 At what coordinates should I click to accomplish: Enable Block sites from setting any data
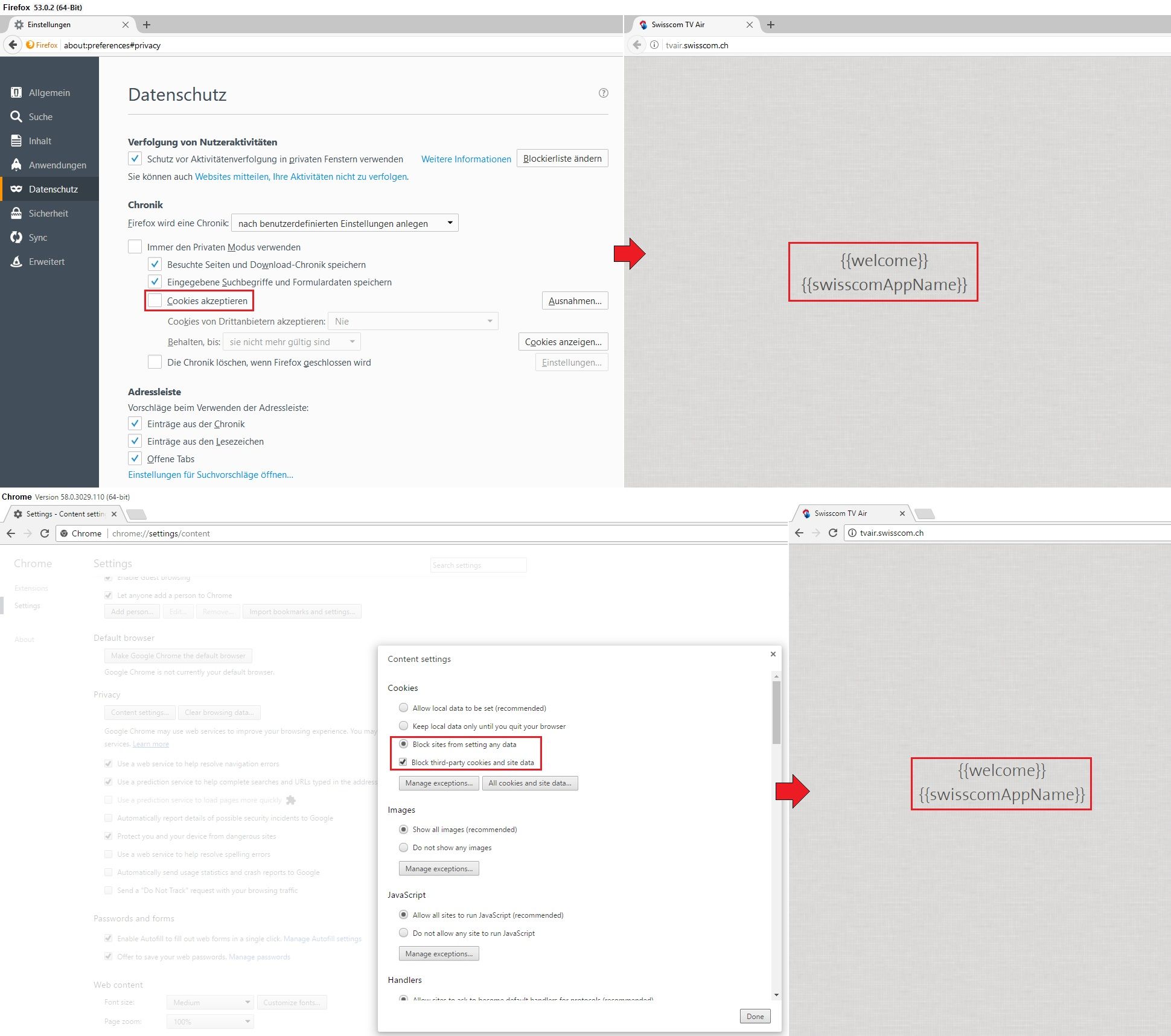point(403,744)
